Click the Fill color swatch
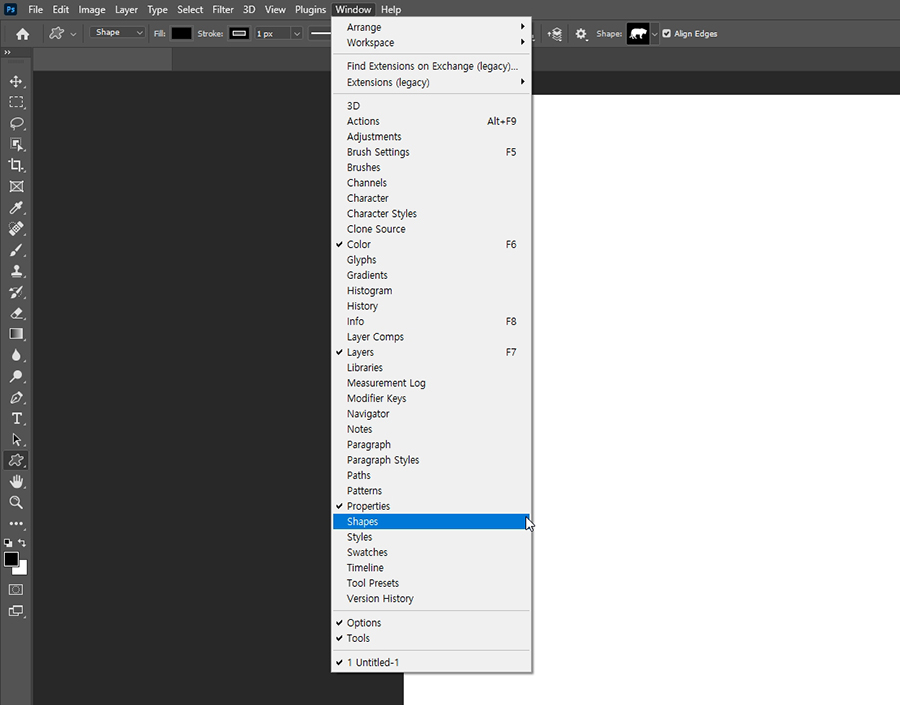900x705 pixels. point(181,34)
